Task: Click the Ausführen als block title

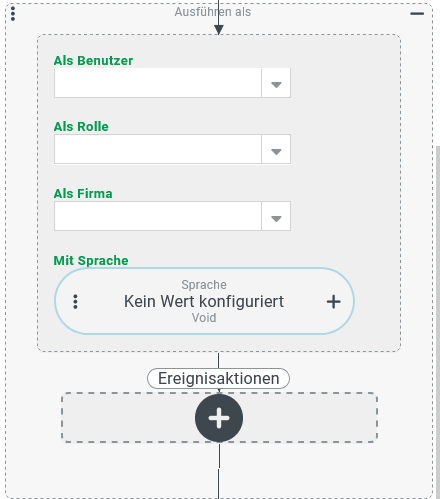Action: click(213, 12)
